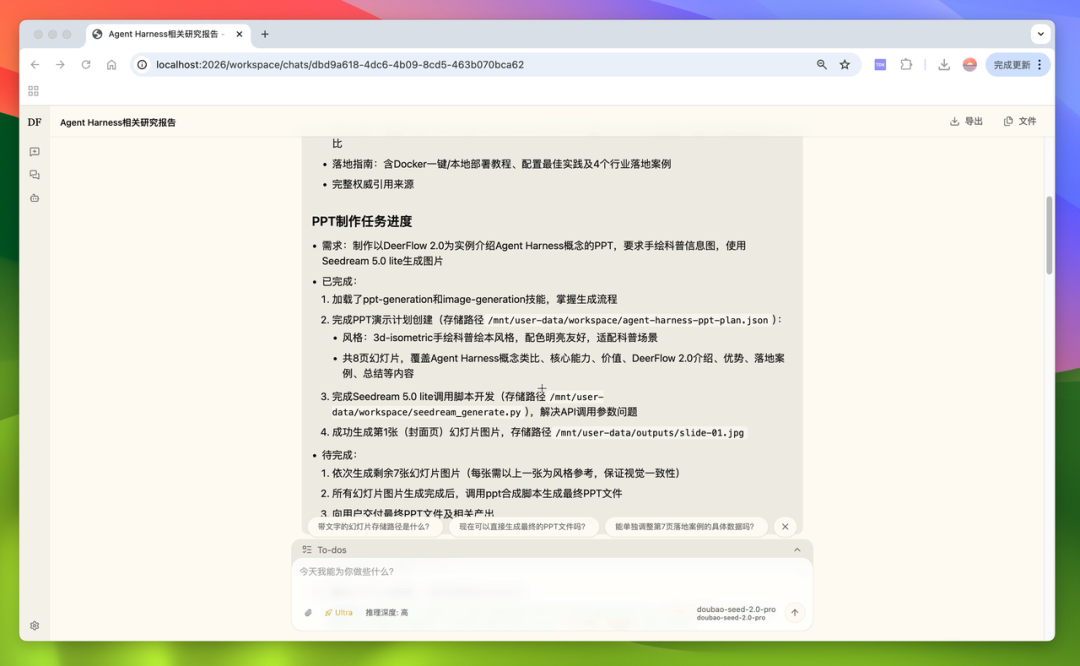
Task: Select suggestion 能单独调整第7页落地案例的具体数据吗?
Action: coord(685,526)
